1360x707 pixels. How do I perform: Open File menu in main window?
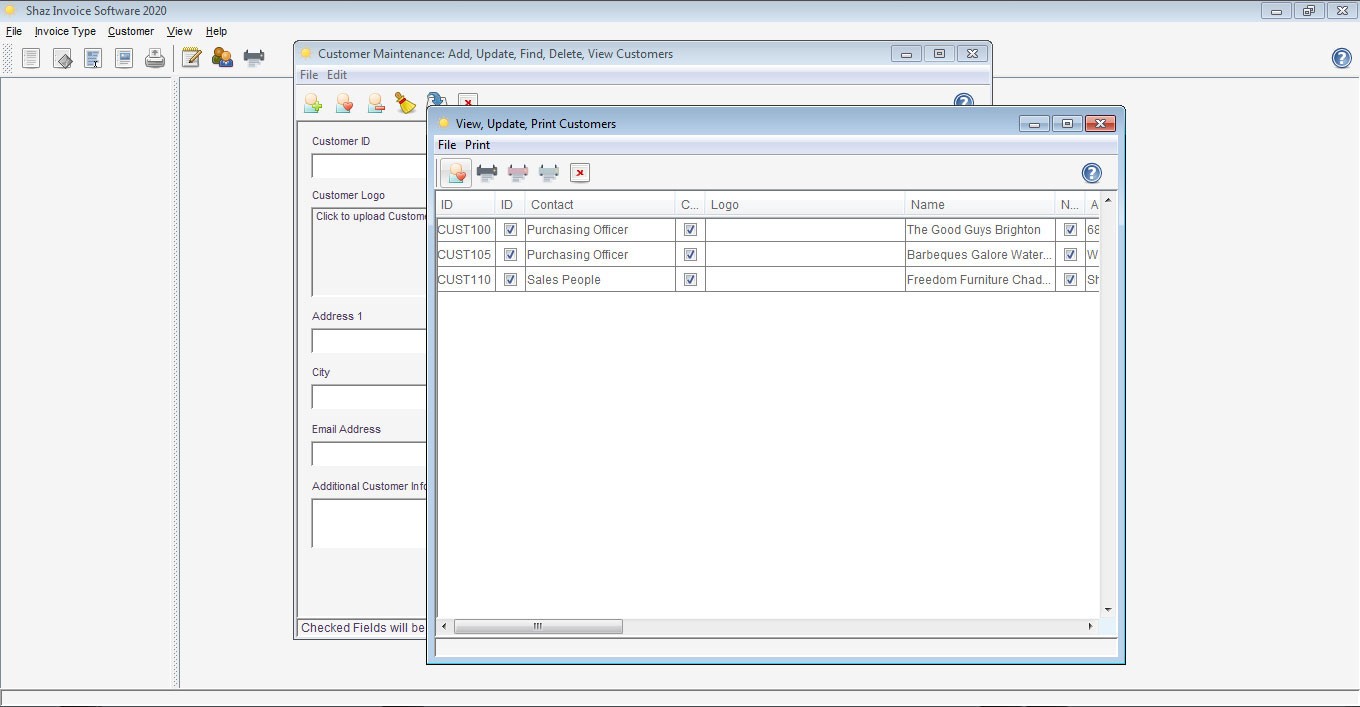tap(14, 31)
